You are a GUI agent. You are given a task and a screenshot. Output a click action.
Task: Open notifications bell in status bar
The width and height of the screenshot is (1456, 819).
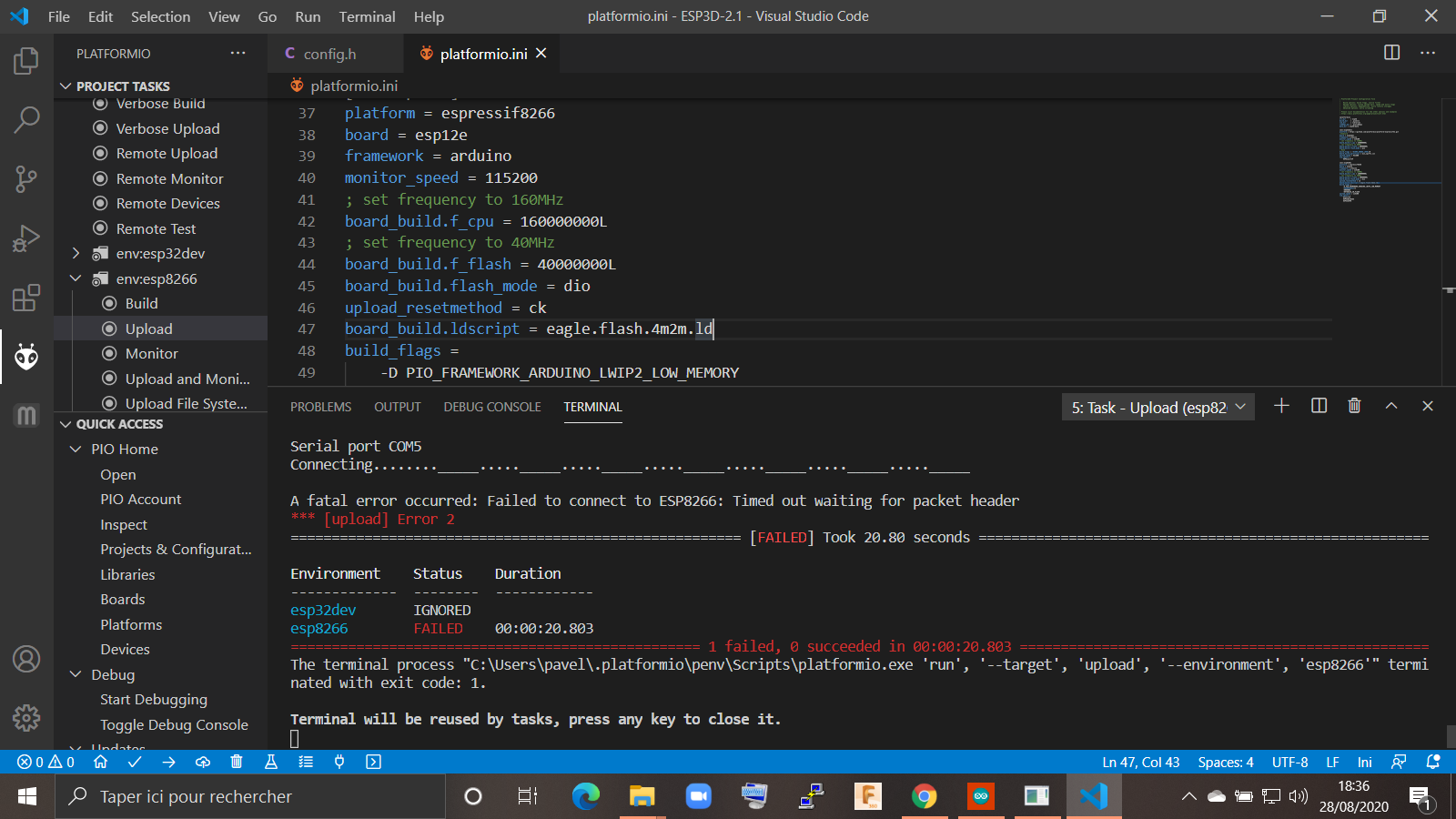[x=1433, y=762]
